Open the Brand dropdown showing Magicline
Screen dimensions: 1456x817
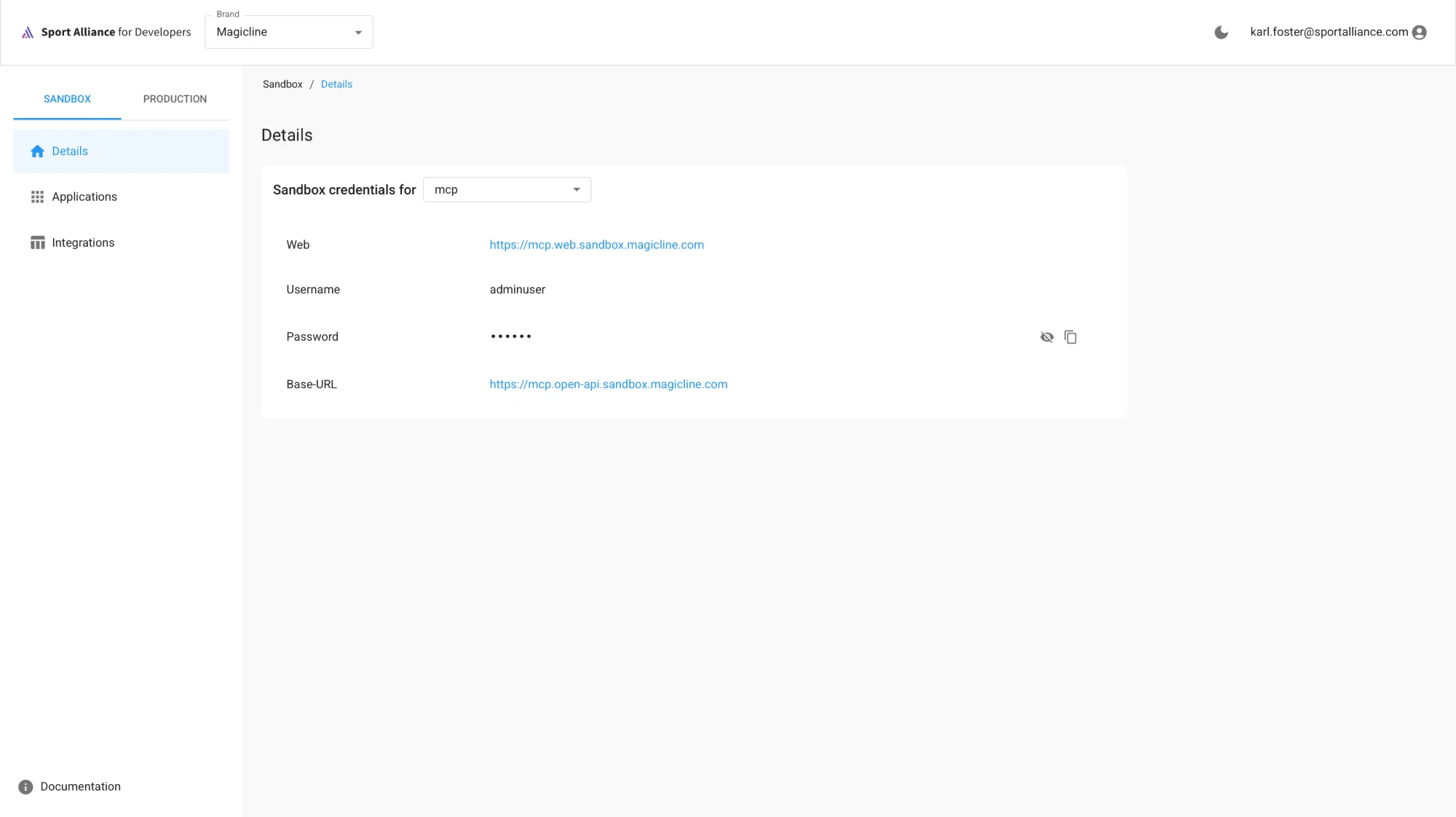coord(289,32)
